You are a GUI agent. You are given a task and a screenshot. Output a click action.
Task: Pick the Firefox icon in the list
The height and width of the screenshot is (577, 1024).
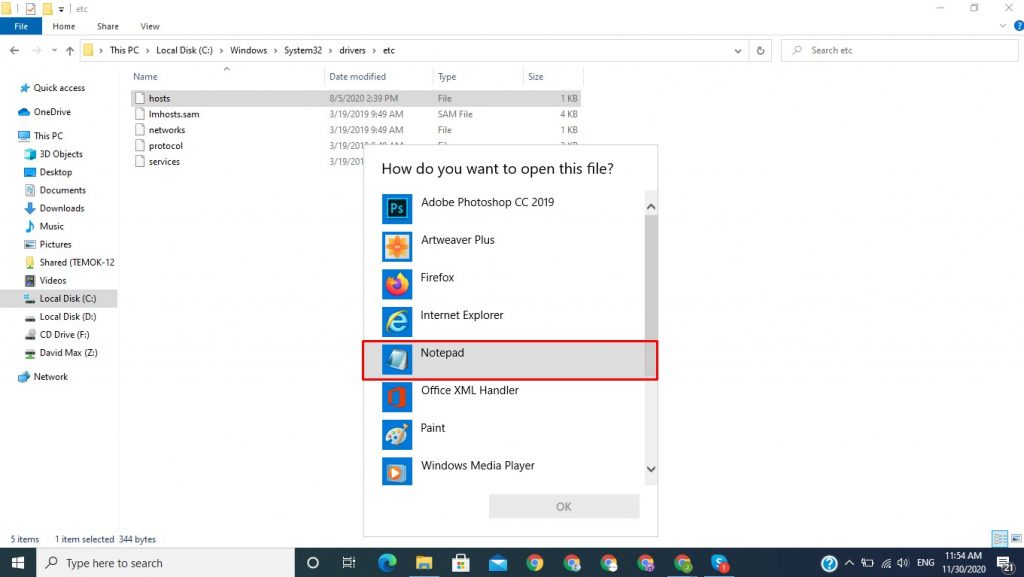click(397, 284)
